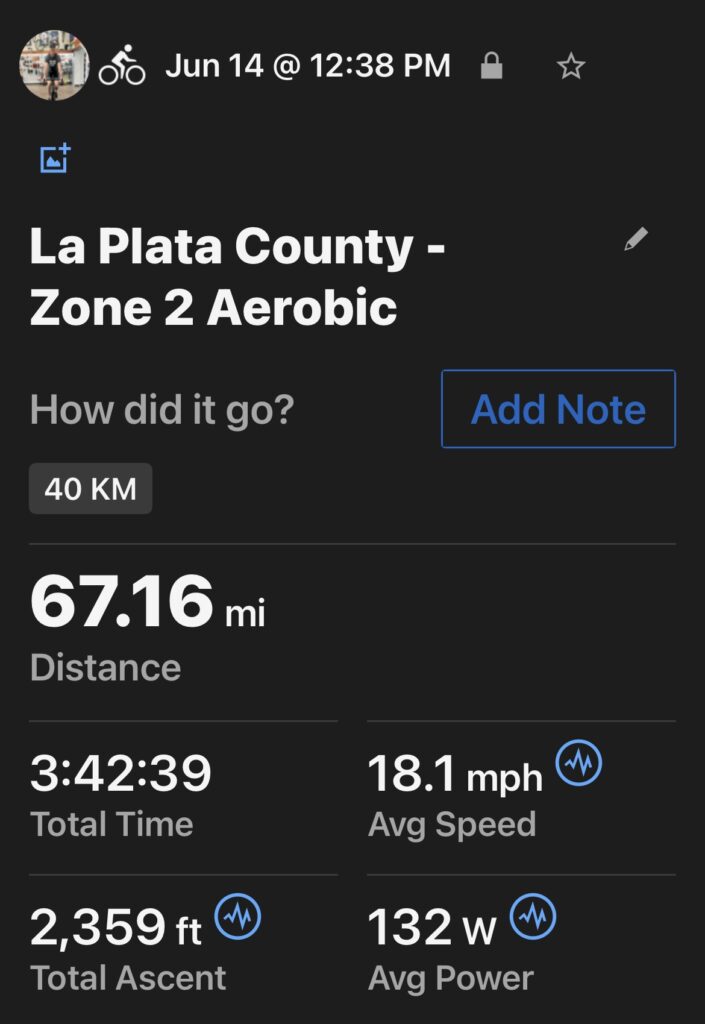The image size is (705, 1024).
Task: Tap the add photo icon
Action: coord(55,158)
